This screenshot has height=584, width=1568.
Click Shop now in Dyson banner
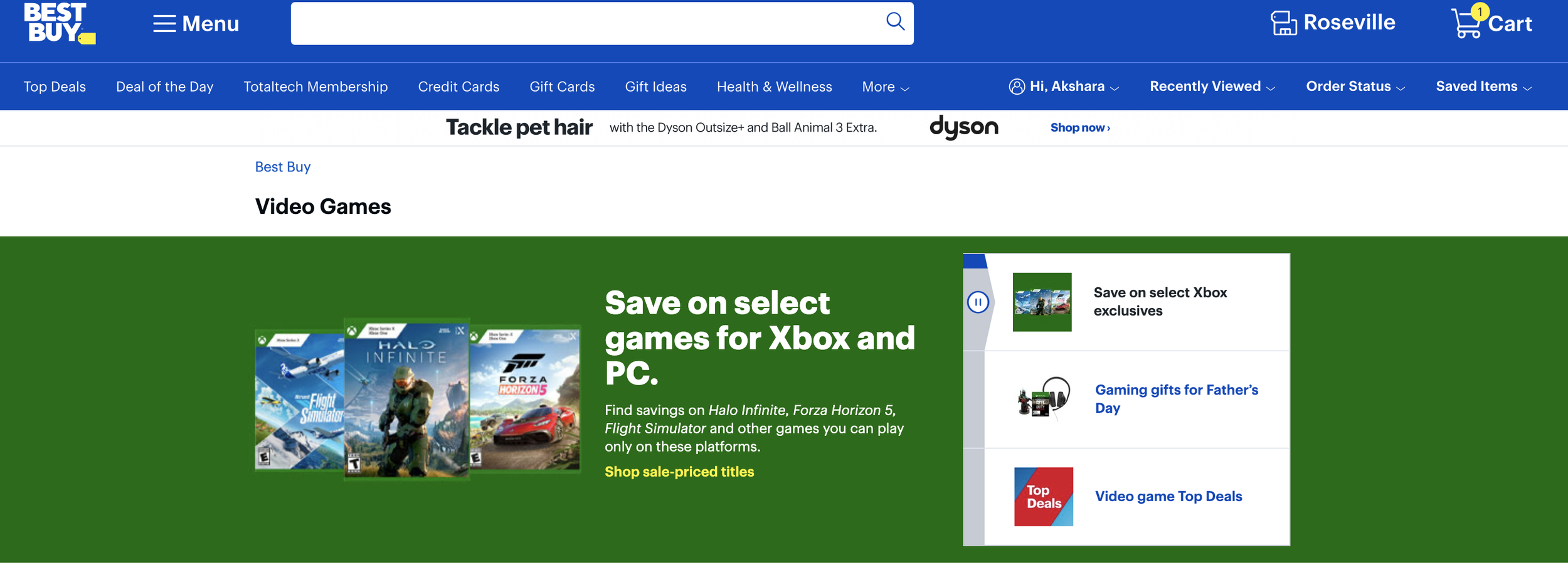pos(1080,128)
